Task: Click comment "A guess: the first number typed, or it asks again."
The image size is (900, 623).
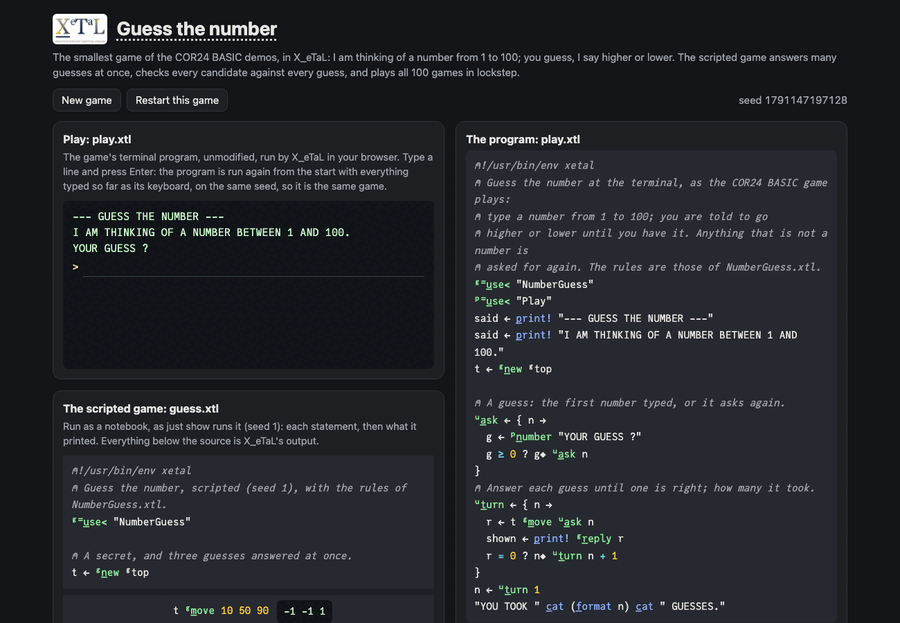Action: pyautogui.click(x=629, y=403)
